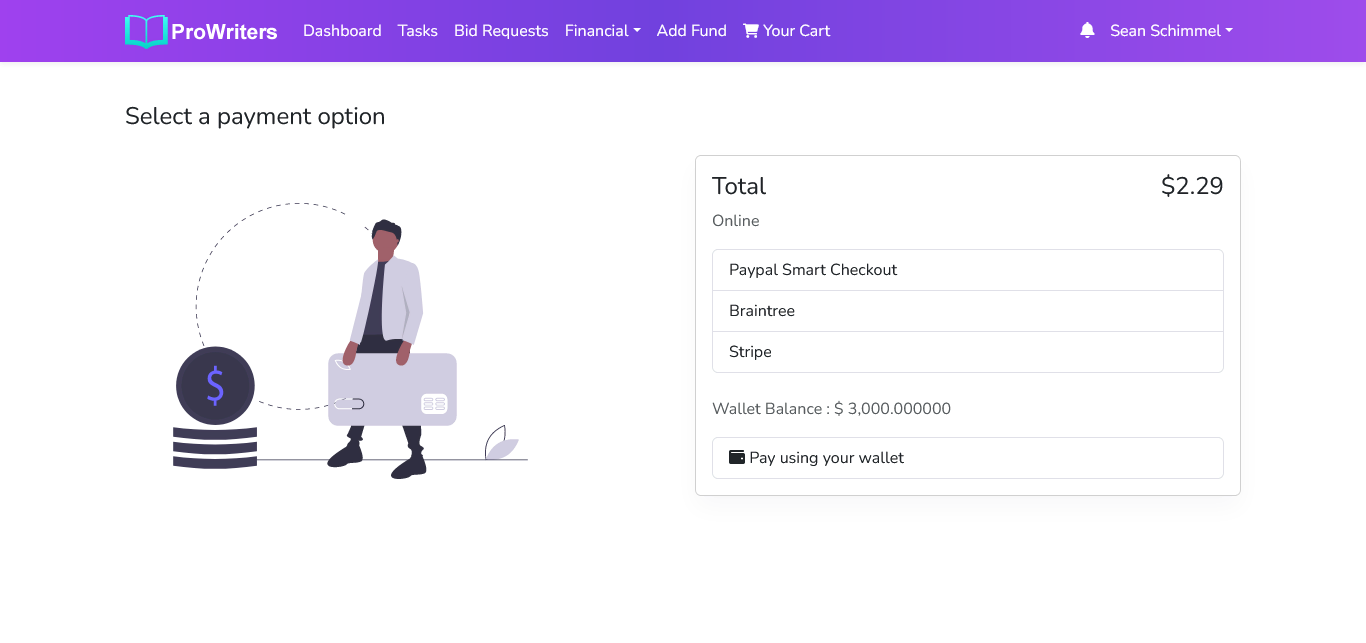1366x643 pixels.
Task: Click the $2.29 total amount
Action: point(1191,186)
